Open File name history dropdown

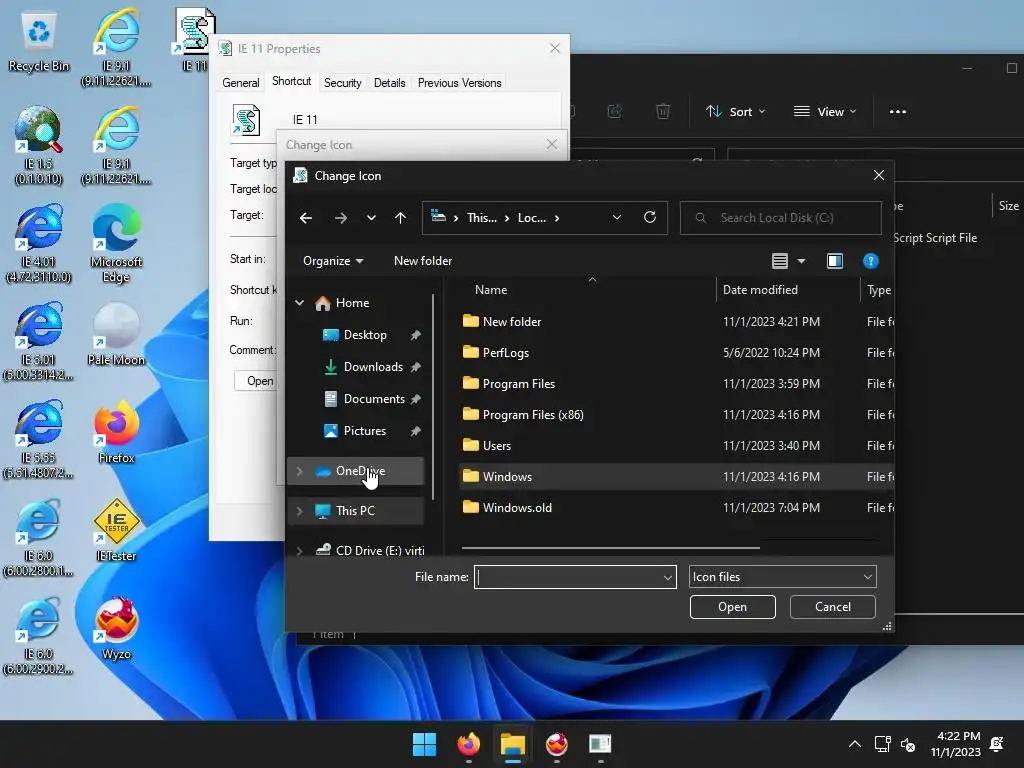667,577
